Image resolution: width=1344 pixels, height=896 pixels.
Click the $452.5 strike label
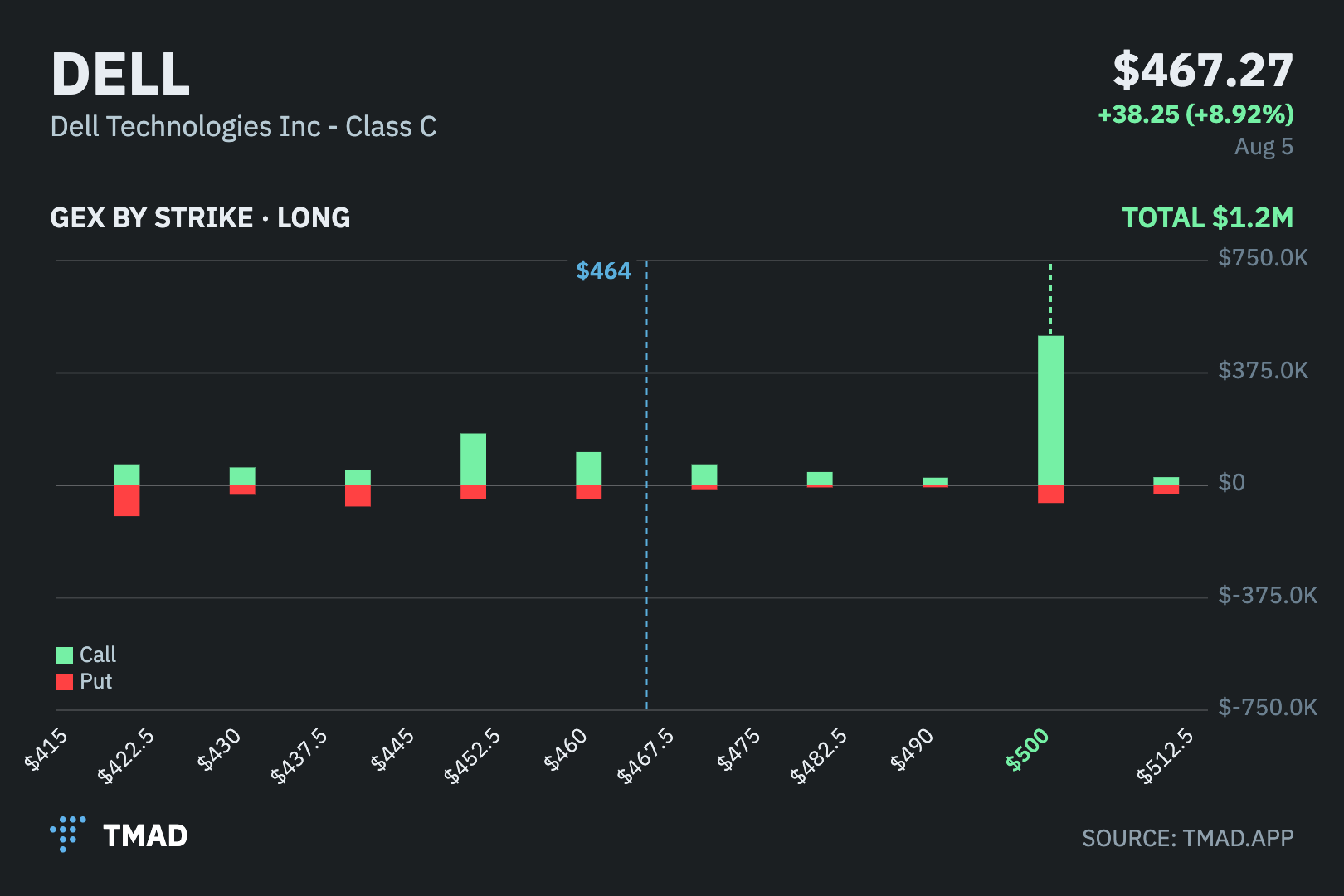pos(472,755)
